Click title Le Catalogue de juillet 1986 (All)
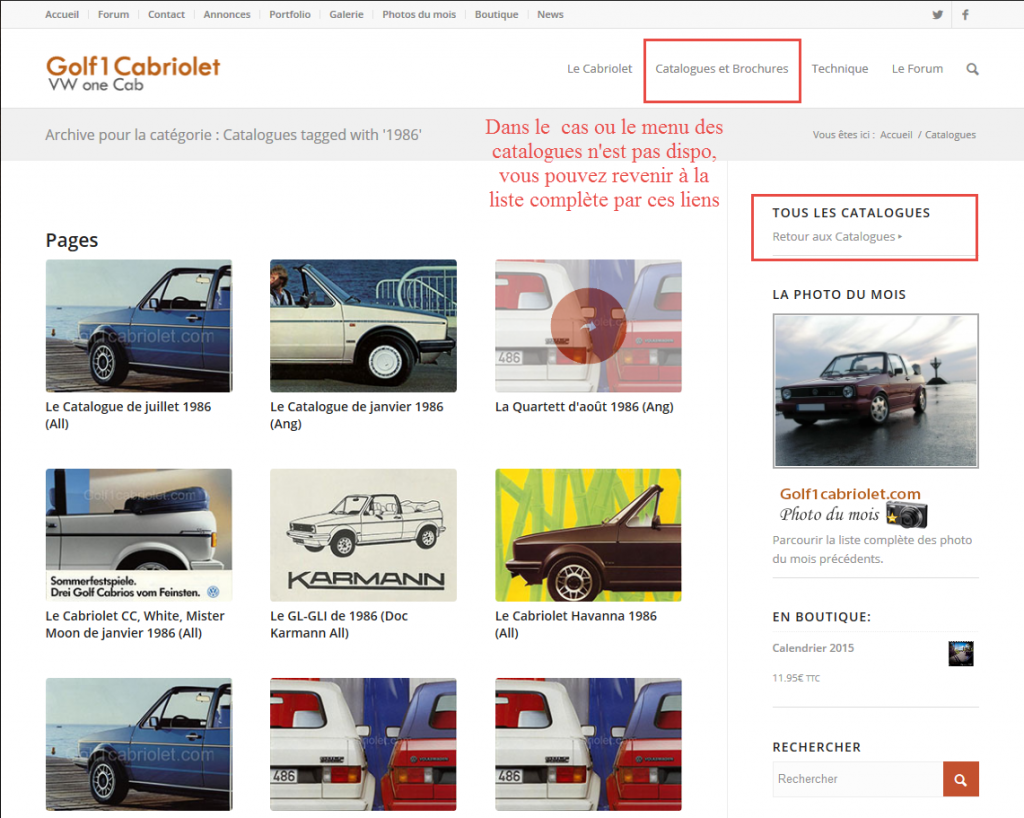This screenshot has height=818, width=1024. 128,415
